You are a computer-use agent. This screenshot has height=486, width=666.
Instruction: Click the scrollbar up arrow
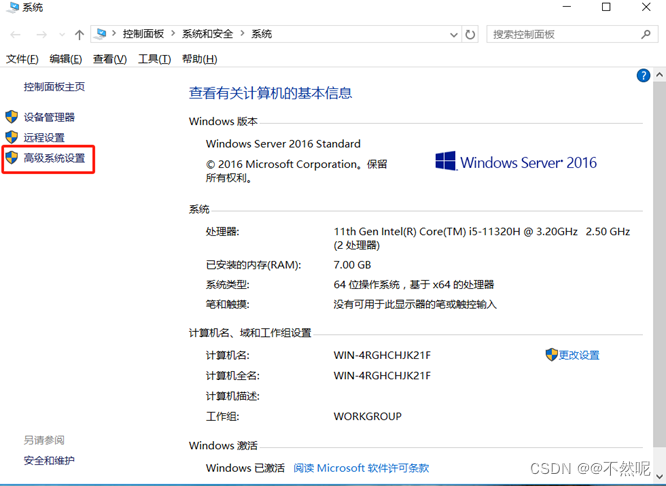click(x=659, y=75)
